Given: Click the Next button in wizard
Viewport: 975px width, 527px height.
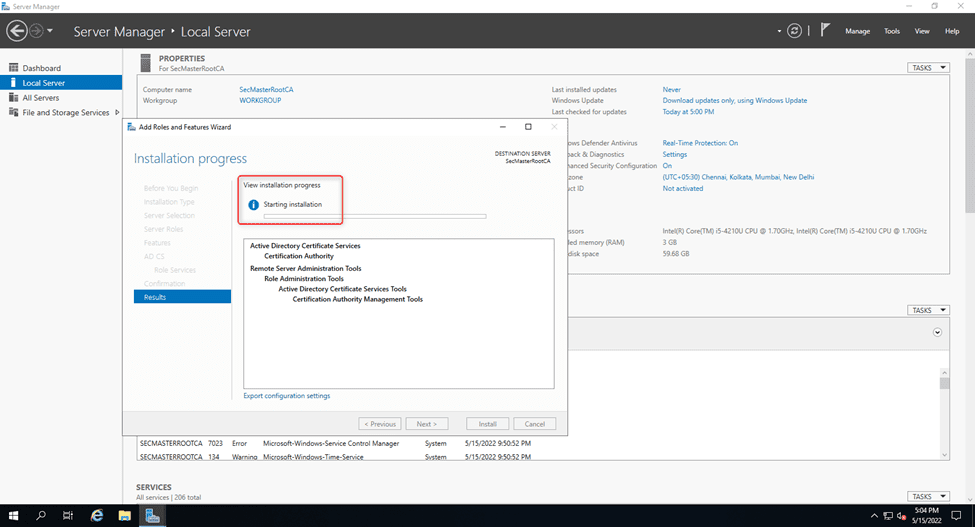Looking at the screenshot, I should (x=427, y=424).
